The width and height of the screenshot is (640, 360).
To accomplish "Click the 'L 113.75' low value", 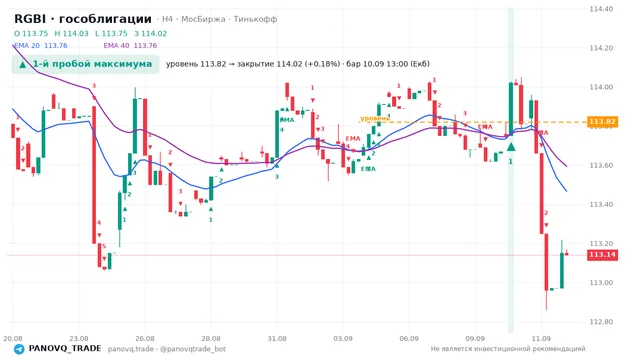I will 111,33.
